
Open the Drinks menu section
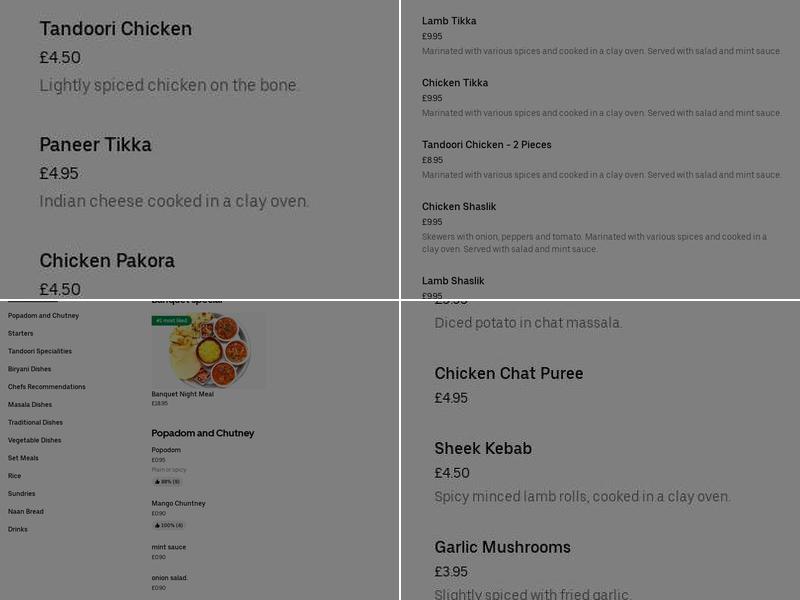(16, 529)
